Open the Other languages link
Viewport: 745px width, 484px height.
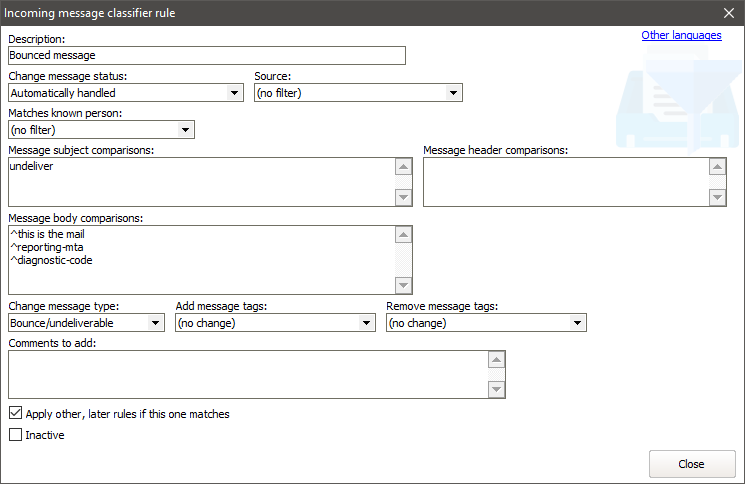[x=680, y=35]
